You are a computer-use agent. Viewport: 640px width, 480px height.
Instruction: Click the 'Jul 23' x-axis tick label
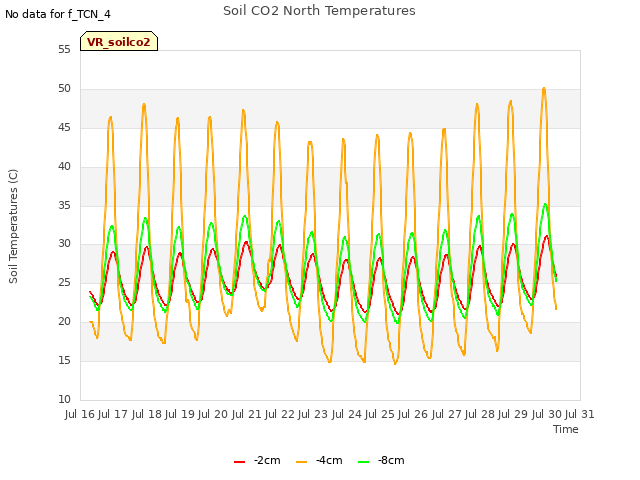pos(313,414)
